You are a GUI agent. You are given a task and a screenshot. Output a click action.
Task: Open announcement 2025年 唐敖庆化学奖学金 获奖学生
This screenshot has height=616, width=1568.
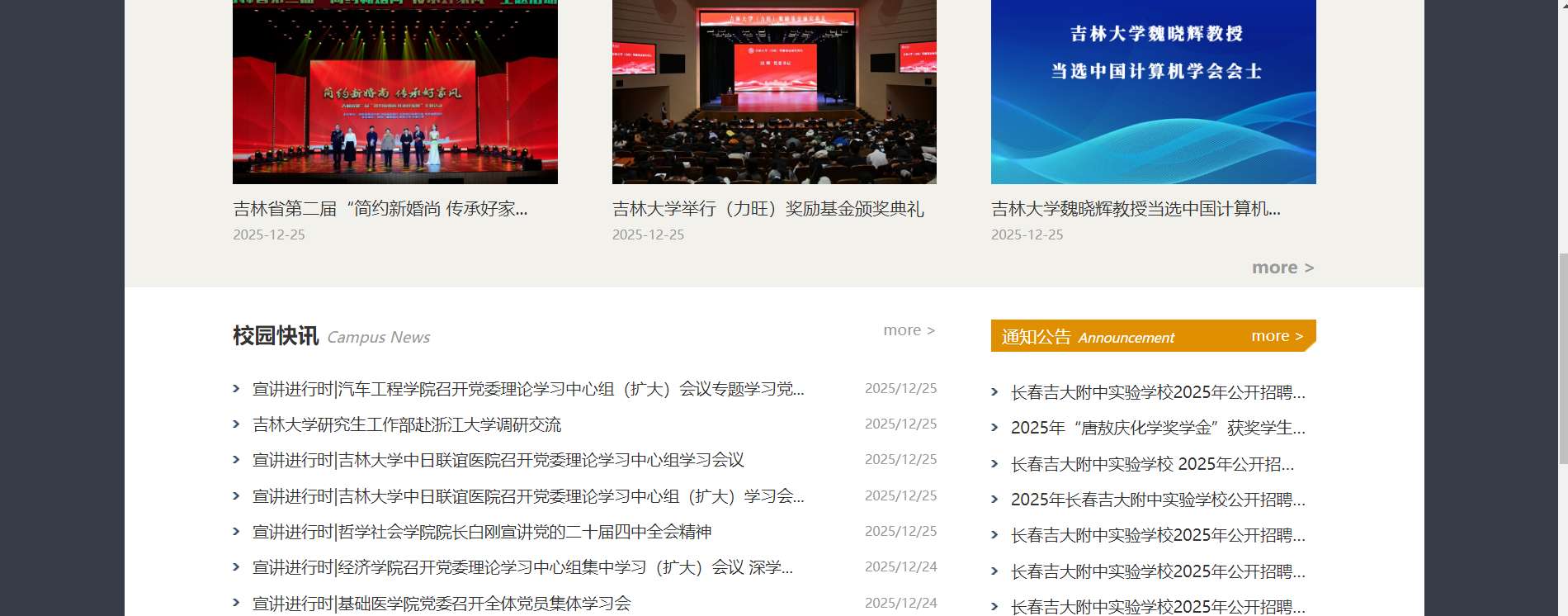(x=1157, y=428)
